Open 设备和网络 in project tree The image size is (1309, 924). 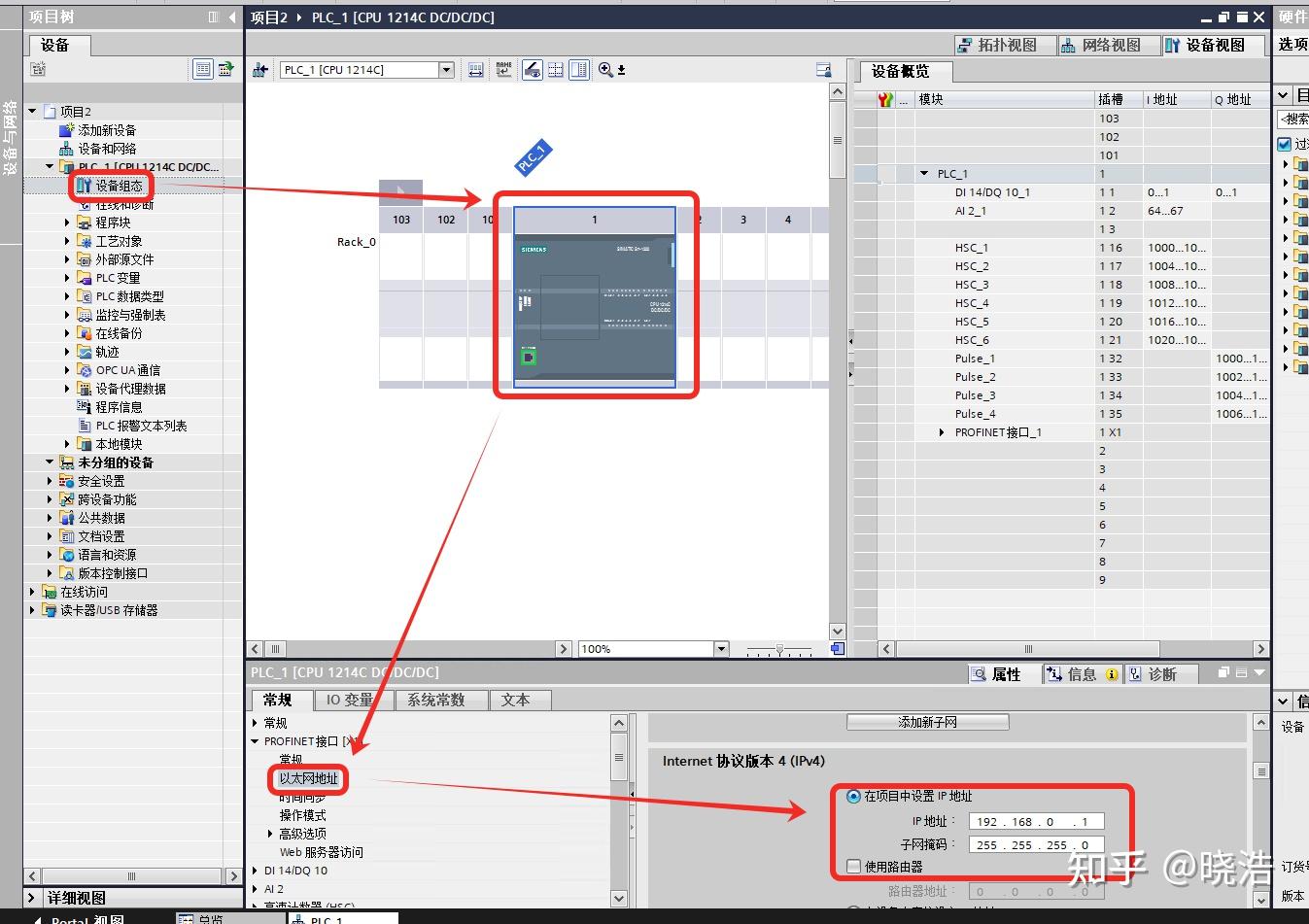tap(107, 149)
